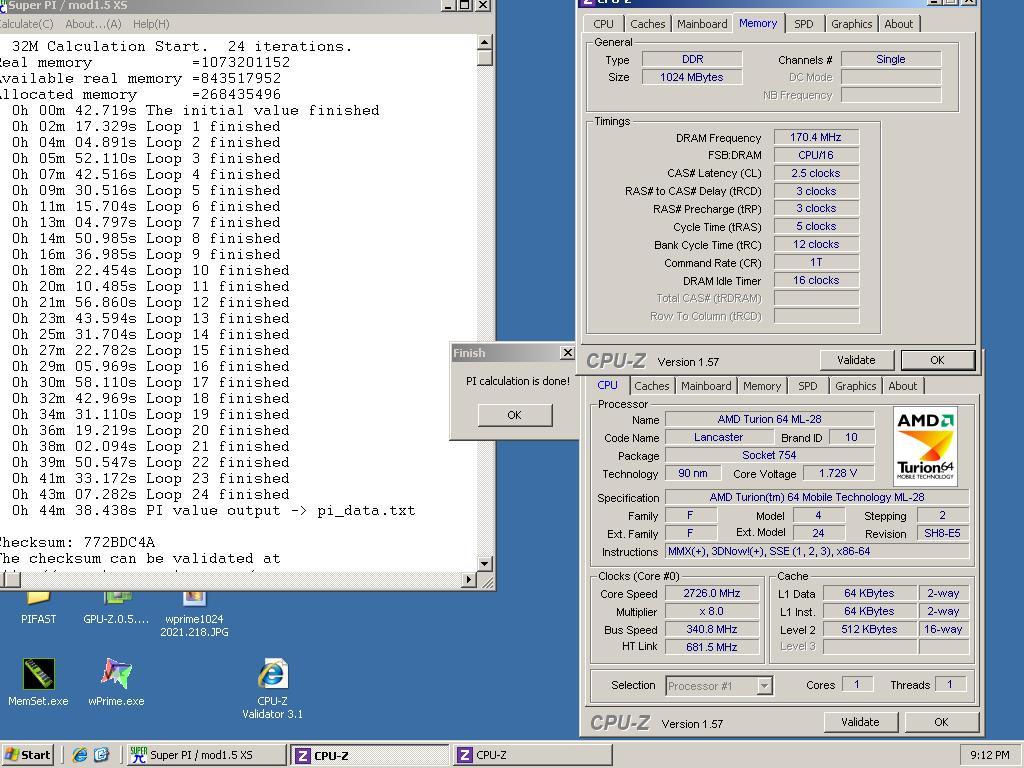Click the HT Link 681.5 MHz value
This screenshot has height=768, width=1024.
(712, 647)
